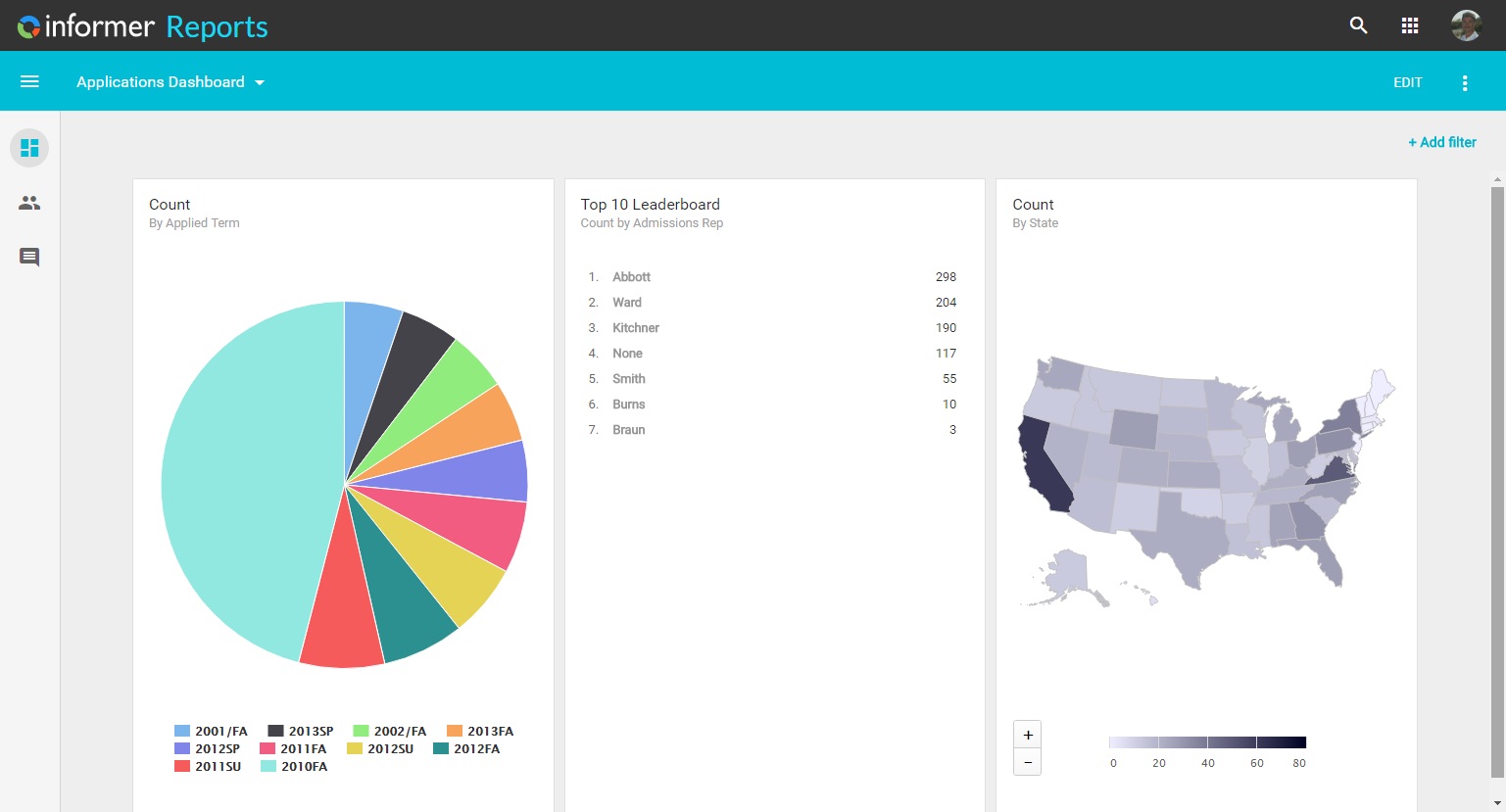Select Ward in the leaderboard
The width and height of the screenshot is (1506, 812).
(x=627, y=303)
